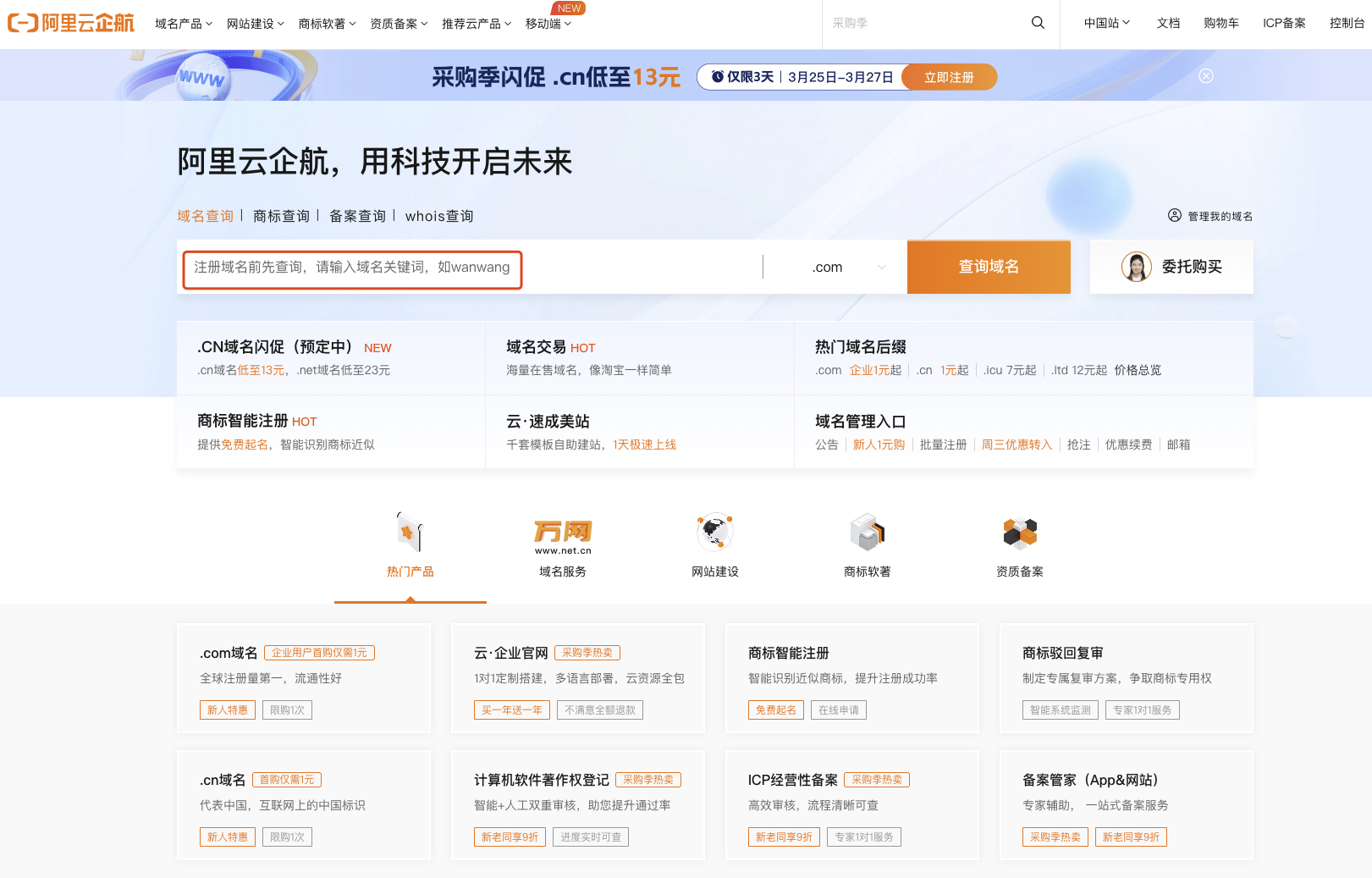The width and height of the screenshot is (1372, 878).
Task: Click the 在线申请 tag
Action: click(839, 710)
